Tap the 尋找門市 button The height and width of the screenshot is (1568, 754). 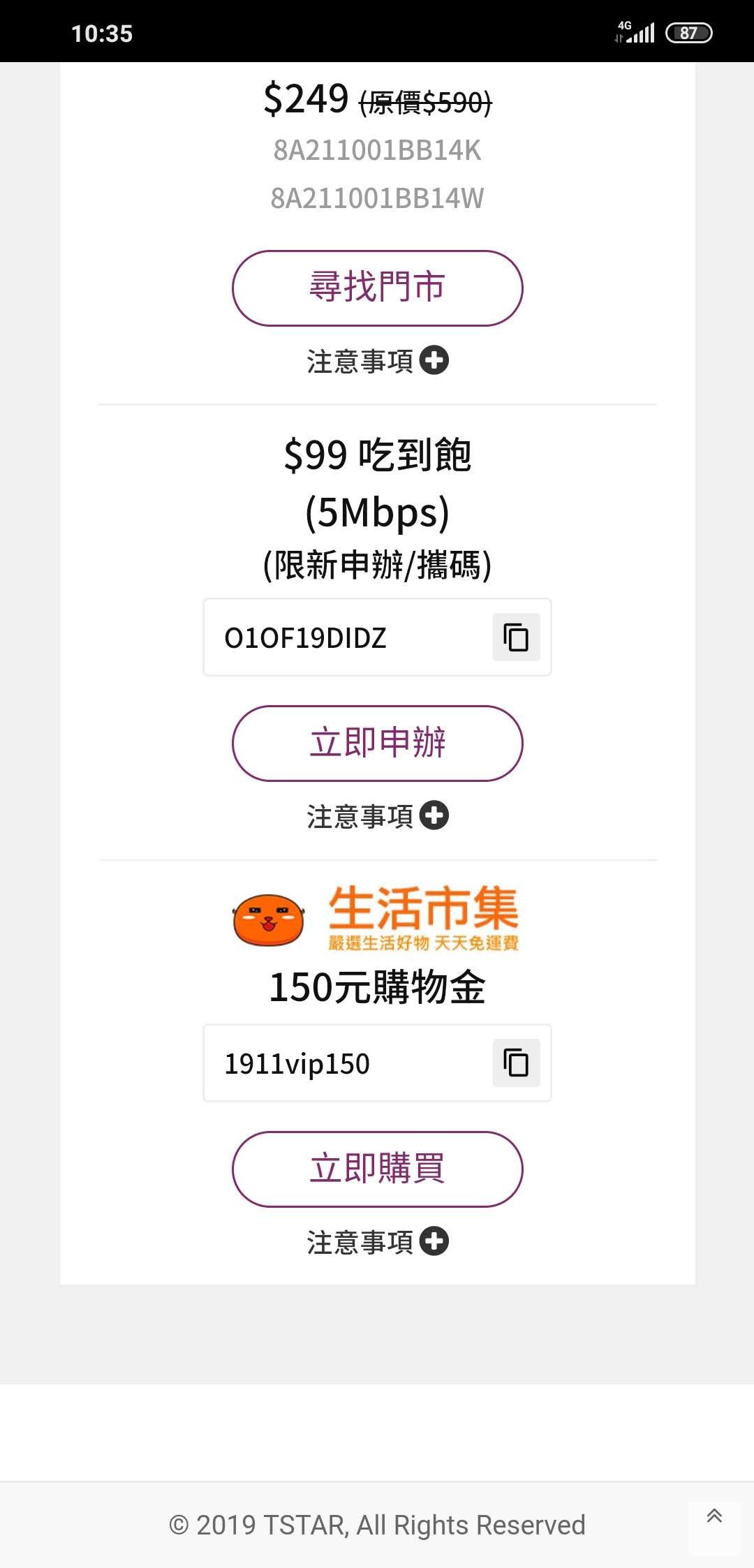coord(377,288)
